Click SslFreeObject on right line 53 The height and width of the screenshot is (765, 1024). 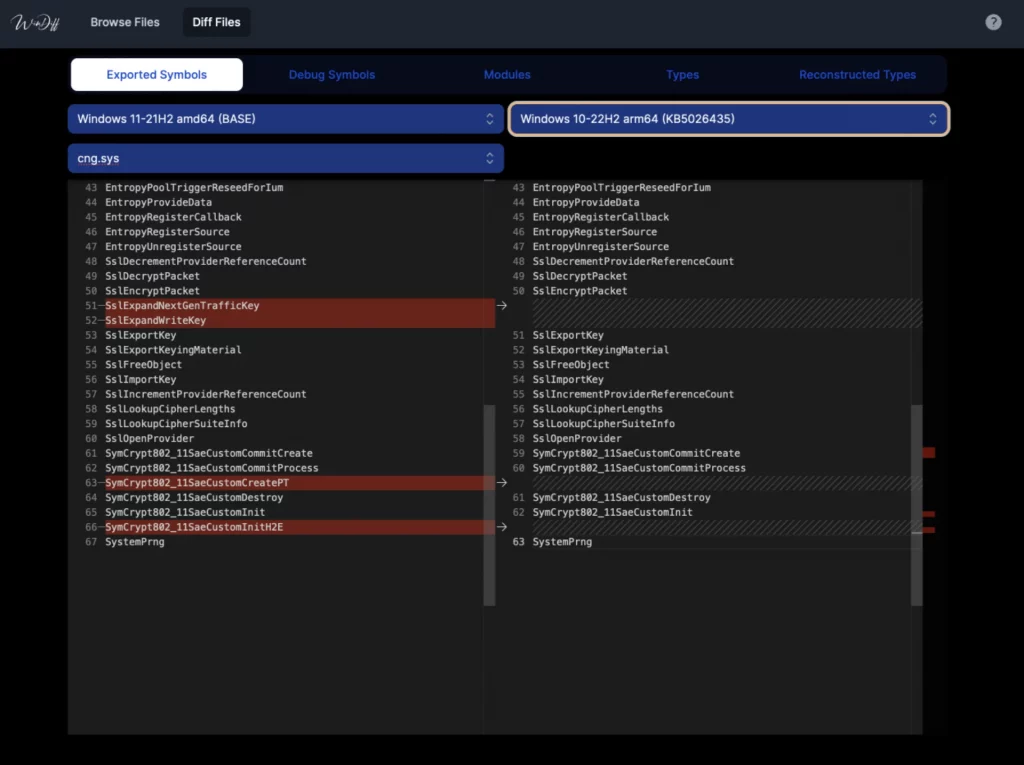tap(571, 365)
